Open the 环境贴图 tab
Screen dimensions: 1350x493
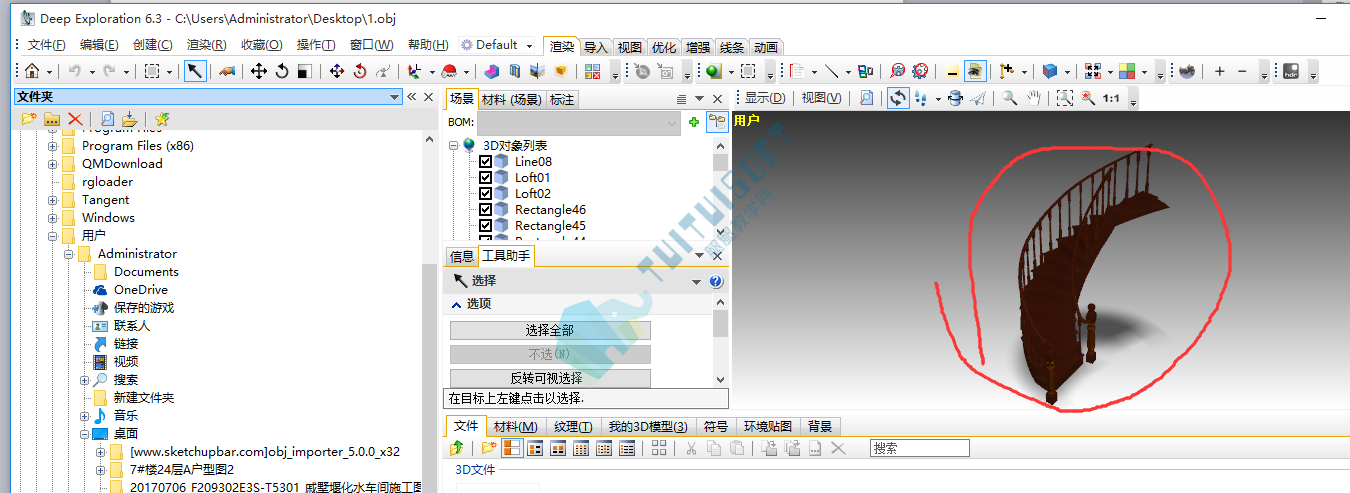click(x=768, y=427)
